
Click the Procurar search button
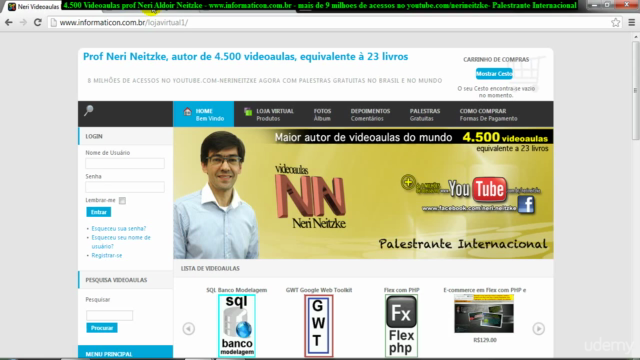pyautogui.click(x=102, y=328)
